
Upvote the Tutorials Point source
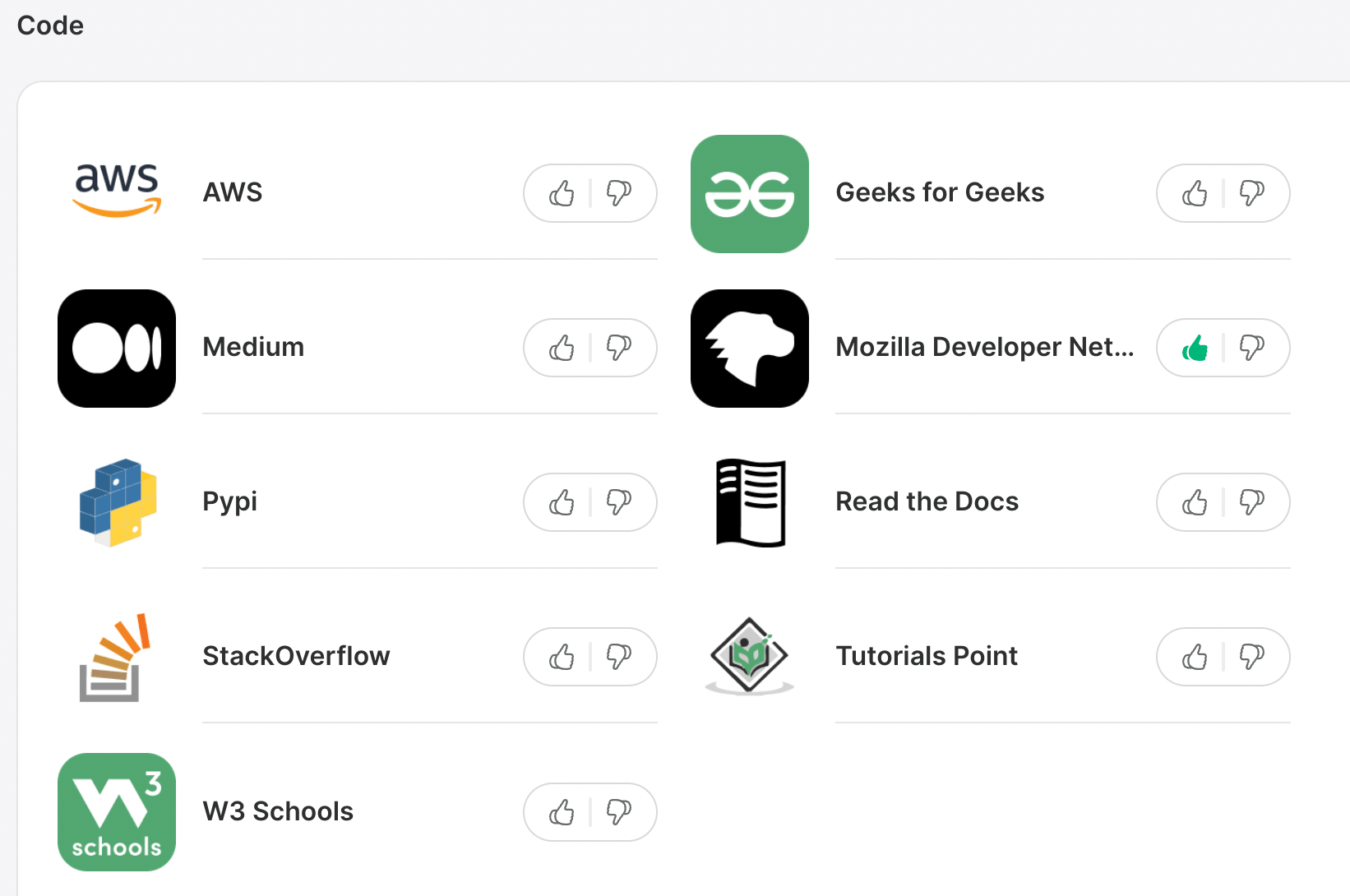(x=1195, y=657)
